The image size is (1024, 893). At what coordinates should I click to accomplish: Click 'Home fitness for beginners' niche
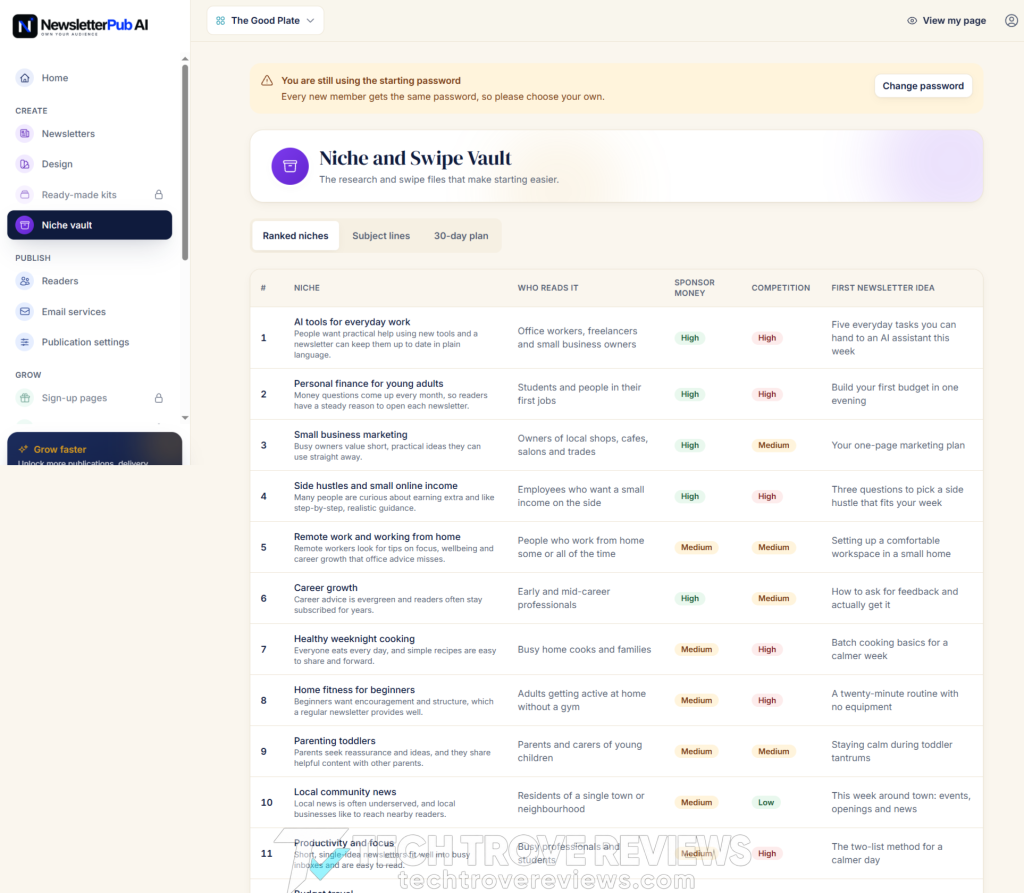click(354, 690)
